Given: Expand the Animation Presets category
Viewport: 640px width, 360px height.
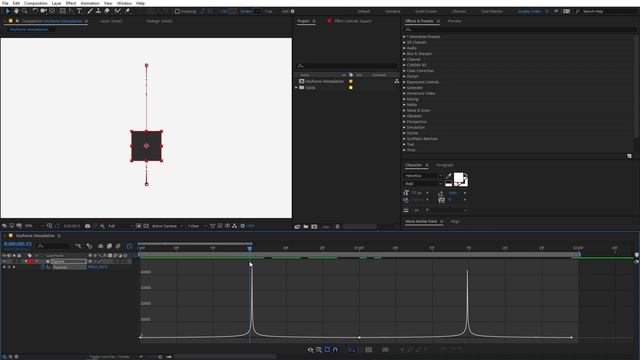Looking at the screenshot, I should (x=404, y=37).
